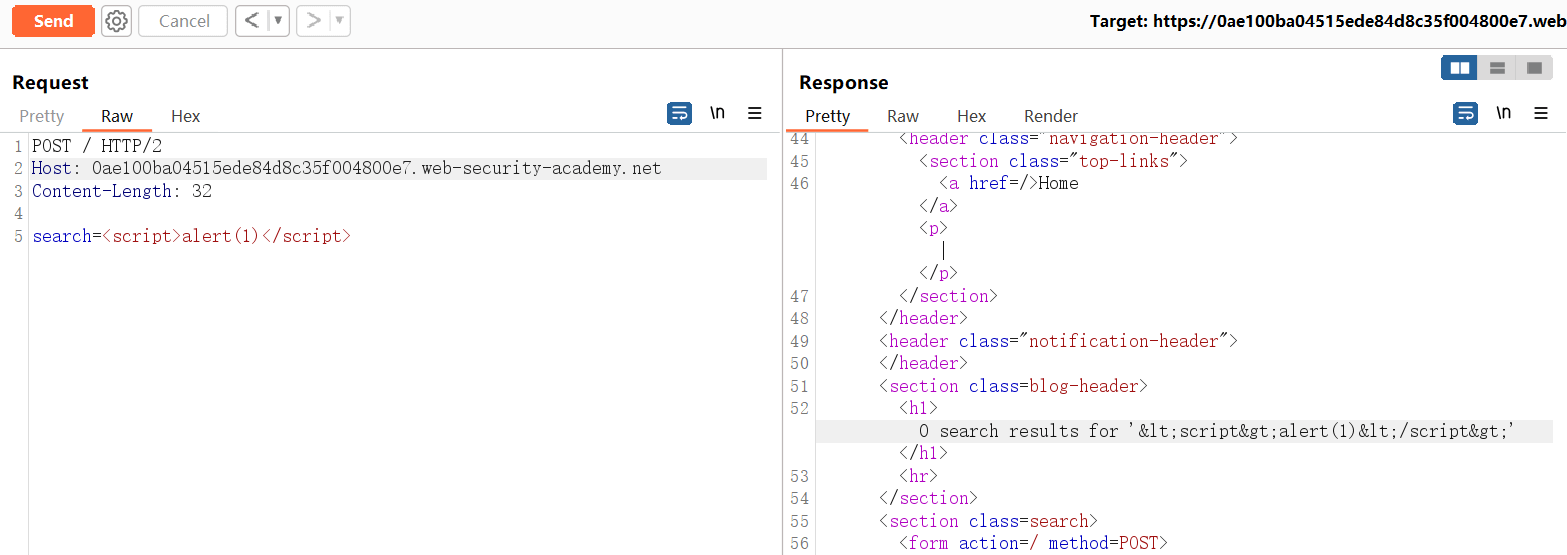Toggle word wrap icon in Request panel
The height and width of the screenshot is (555, 1567).
[679, 114]
